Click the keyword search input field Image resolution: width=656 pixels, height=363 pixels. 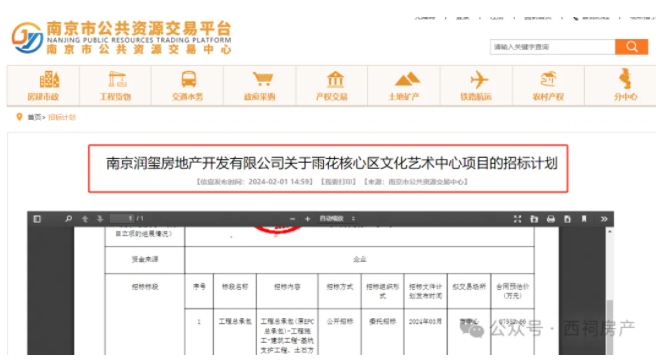552,47
